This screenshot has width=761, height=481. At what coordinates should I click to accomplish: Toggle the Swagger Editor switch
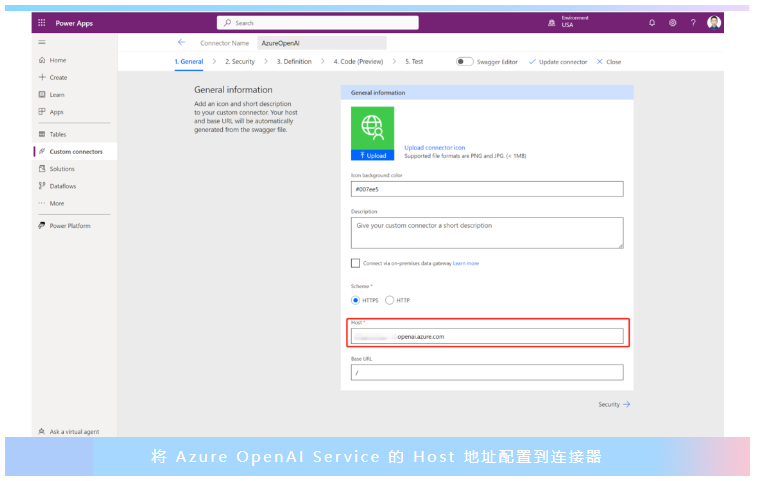(464, 62)
